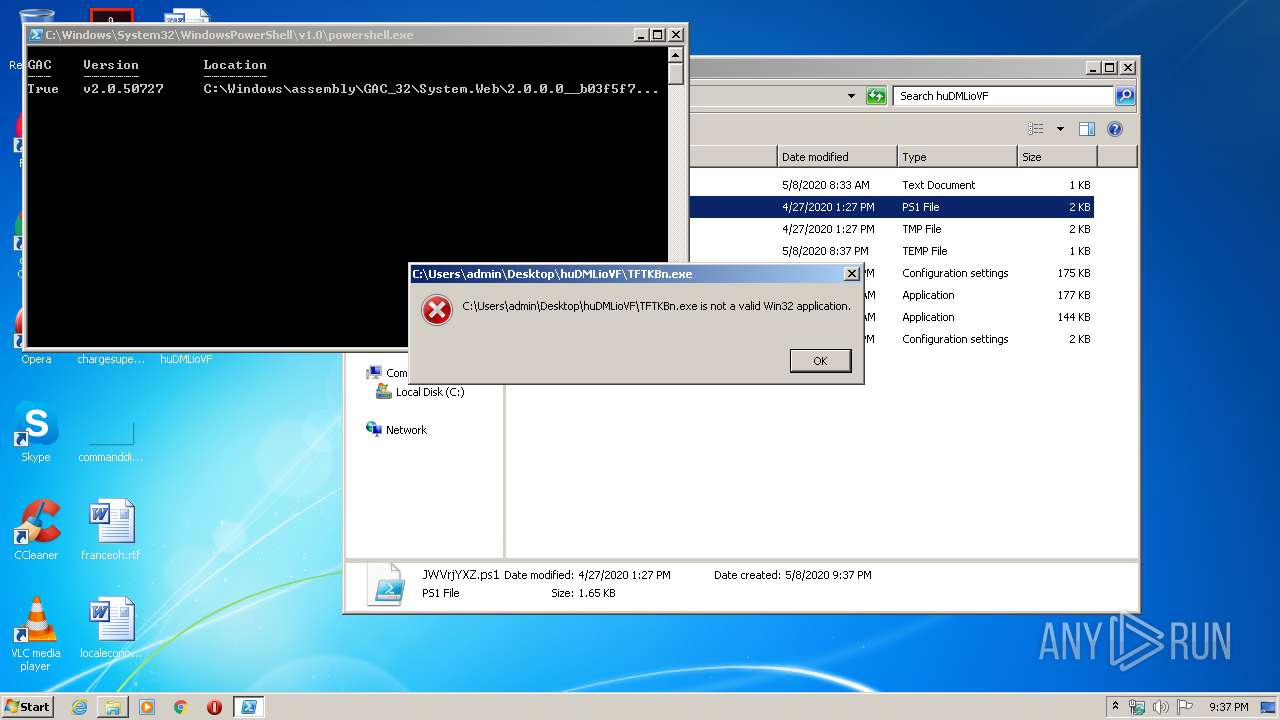This screenshot has width=1280, height=720.
Task: Click the Opera desktop shortcut label
Action: [x=36, y=359]
